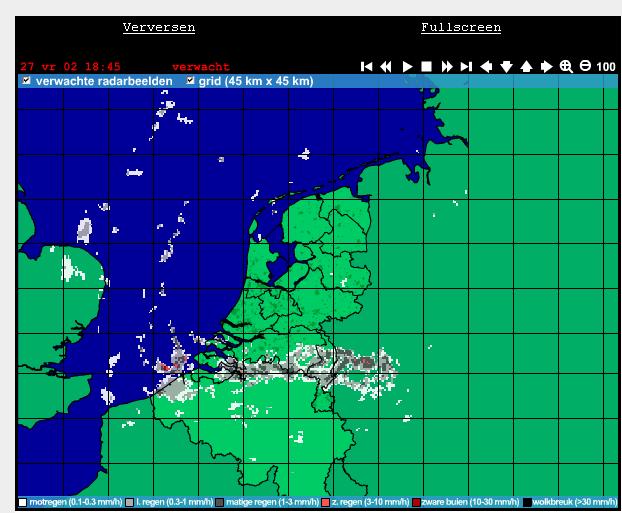Pan the map down with the arrow
The image size is (622, 513).
click(x=507, y=67)
